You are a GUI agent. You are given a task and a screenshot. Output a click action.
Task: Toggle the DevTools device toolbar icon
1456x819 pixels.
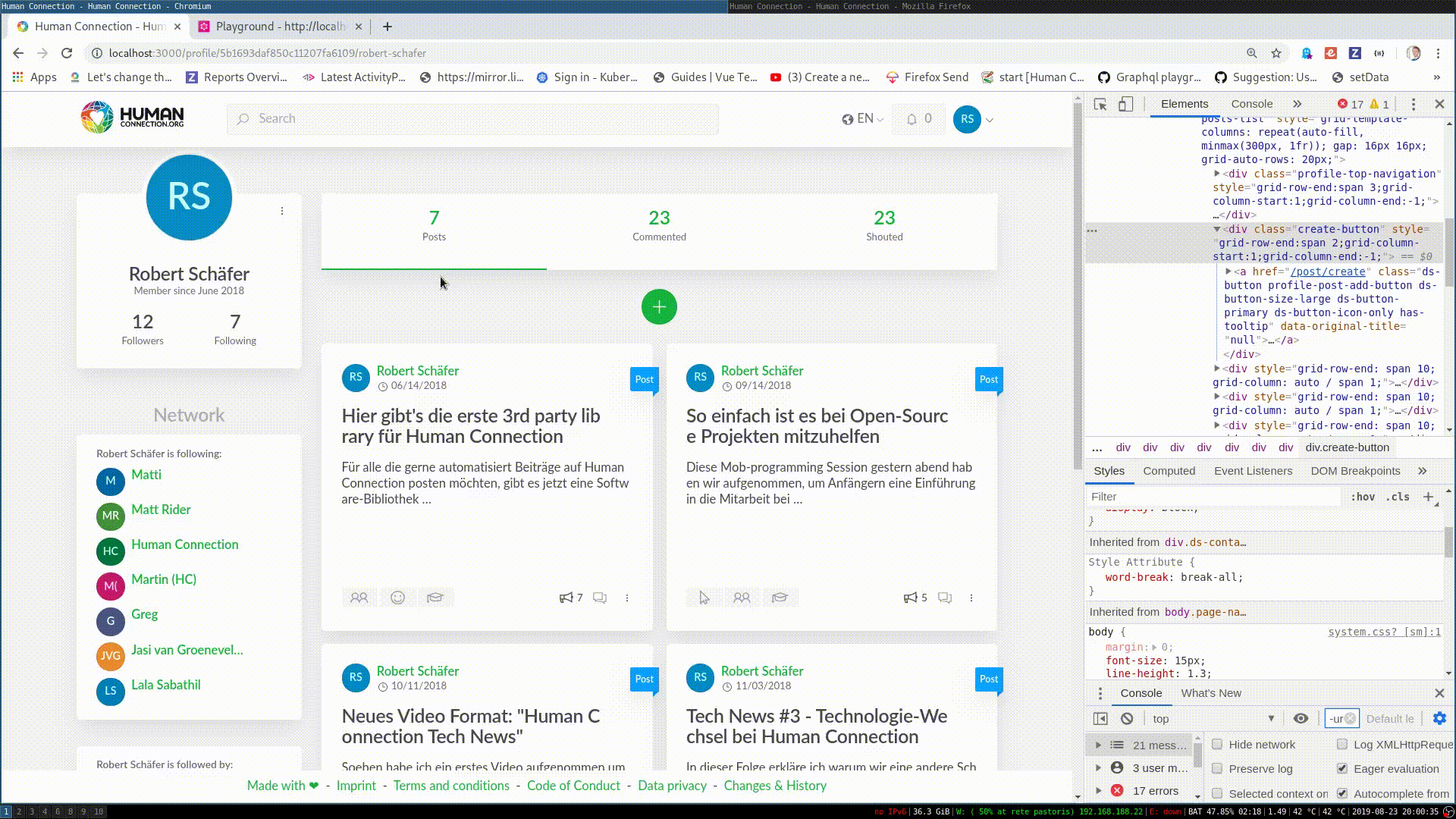1126,104
